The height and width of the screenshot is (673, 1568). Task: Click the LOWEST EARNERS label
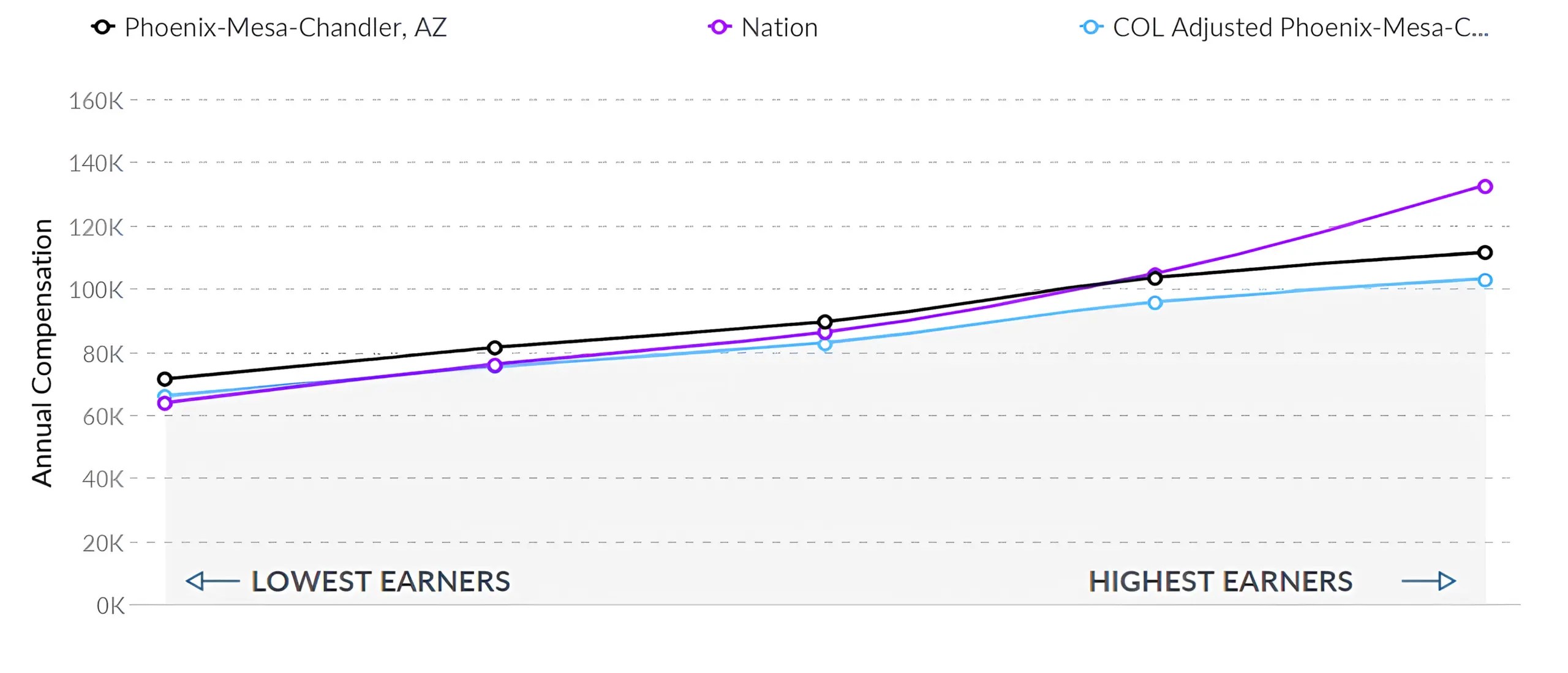point(380,581)
